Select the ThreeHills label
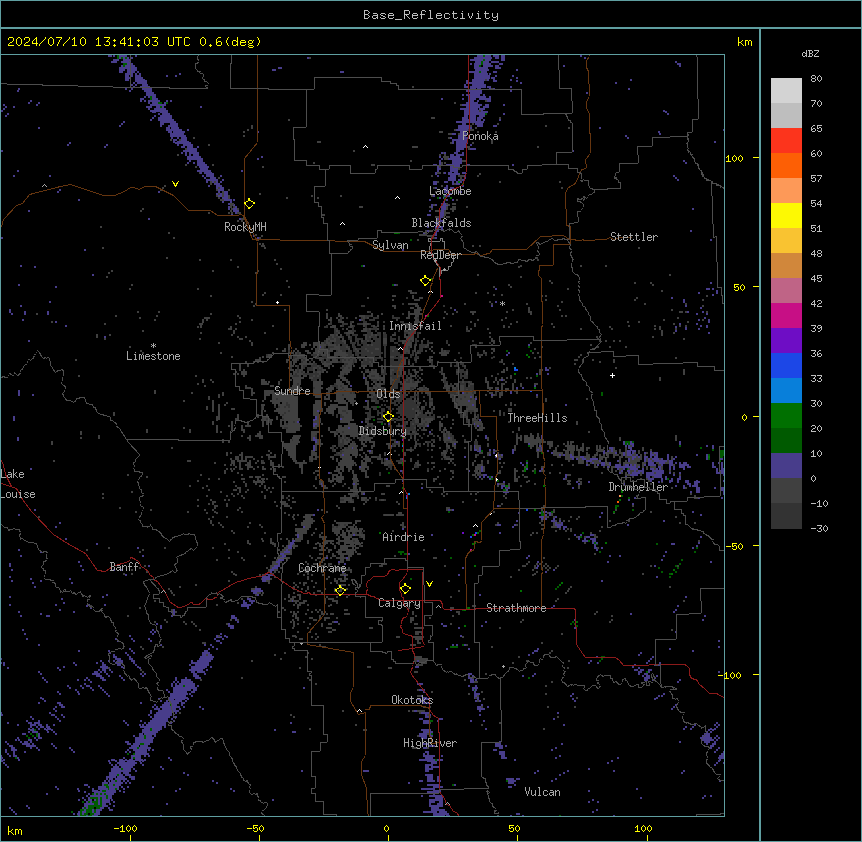Image resolution: width=862 pixels, height=842 pixels. point(537,418)
